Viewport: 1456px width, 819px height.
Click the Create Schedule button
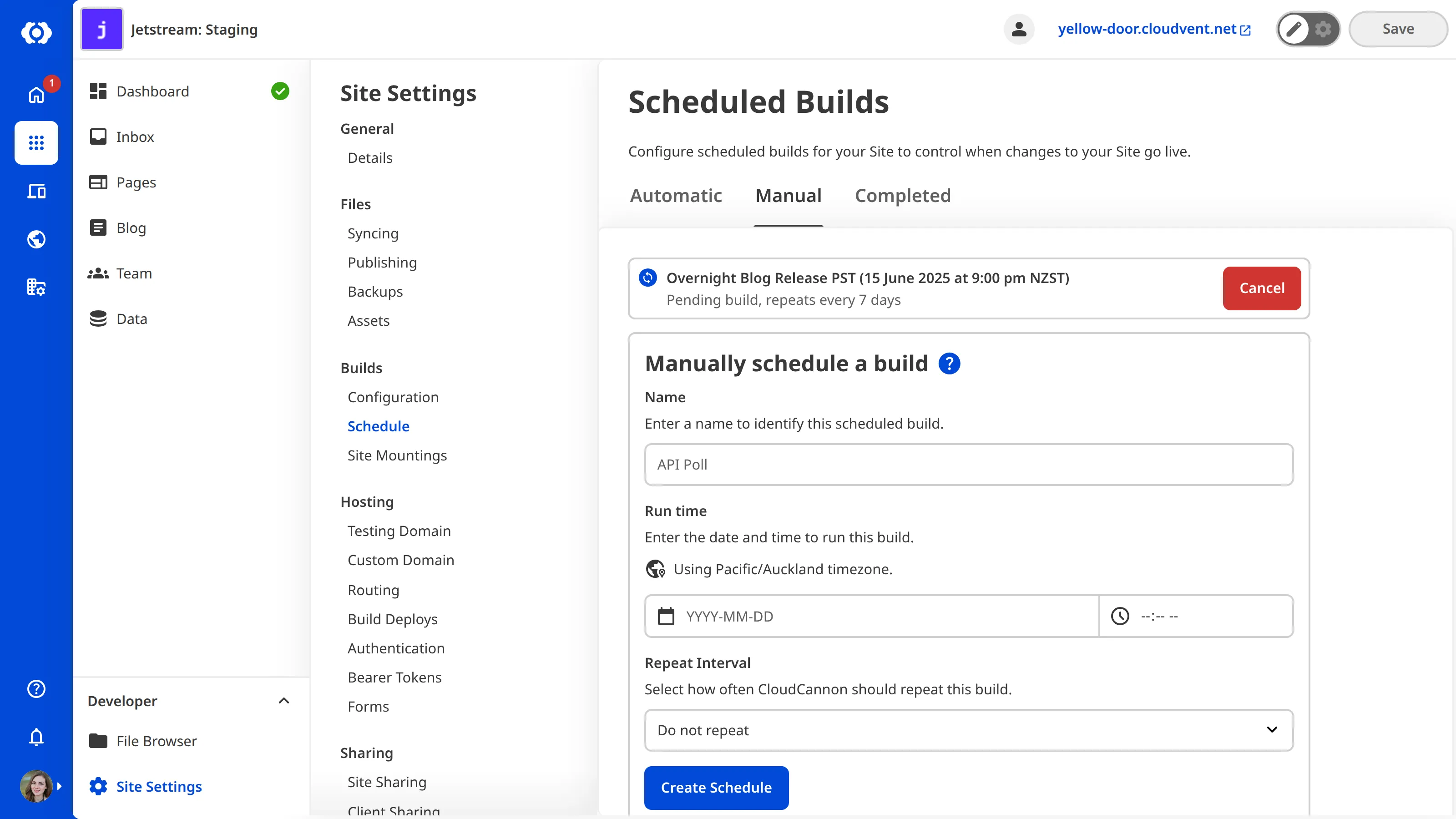pos(716,787)
